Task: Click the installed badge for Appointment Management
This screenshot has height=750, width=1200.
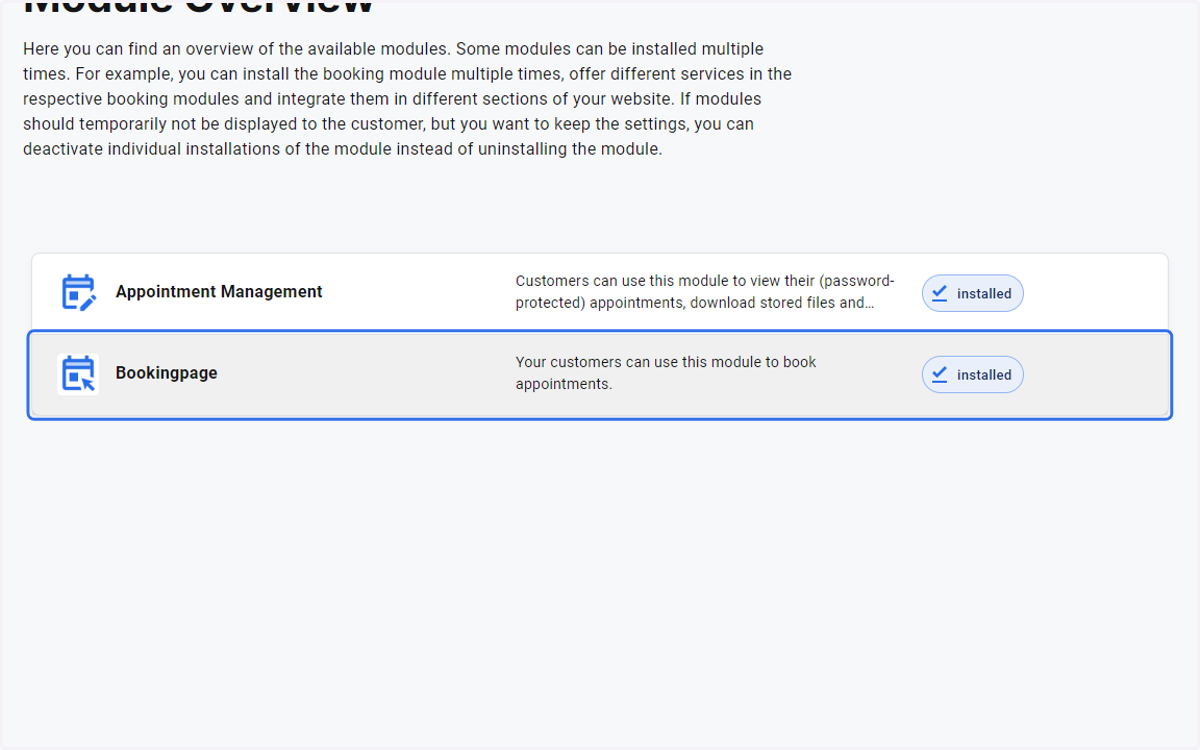Action: click(x=972, y=293)
